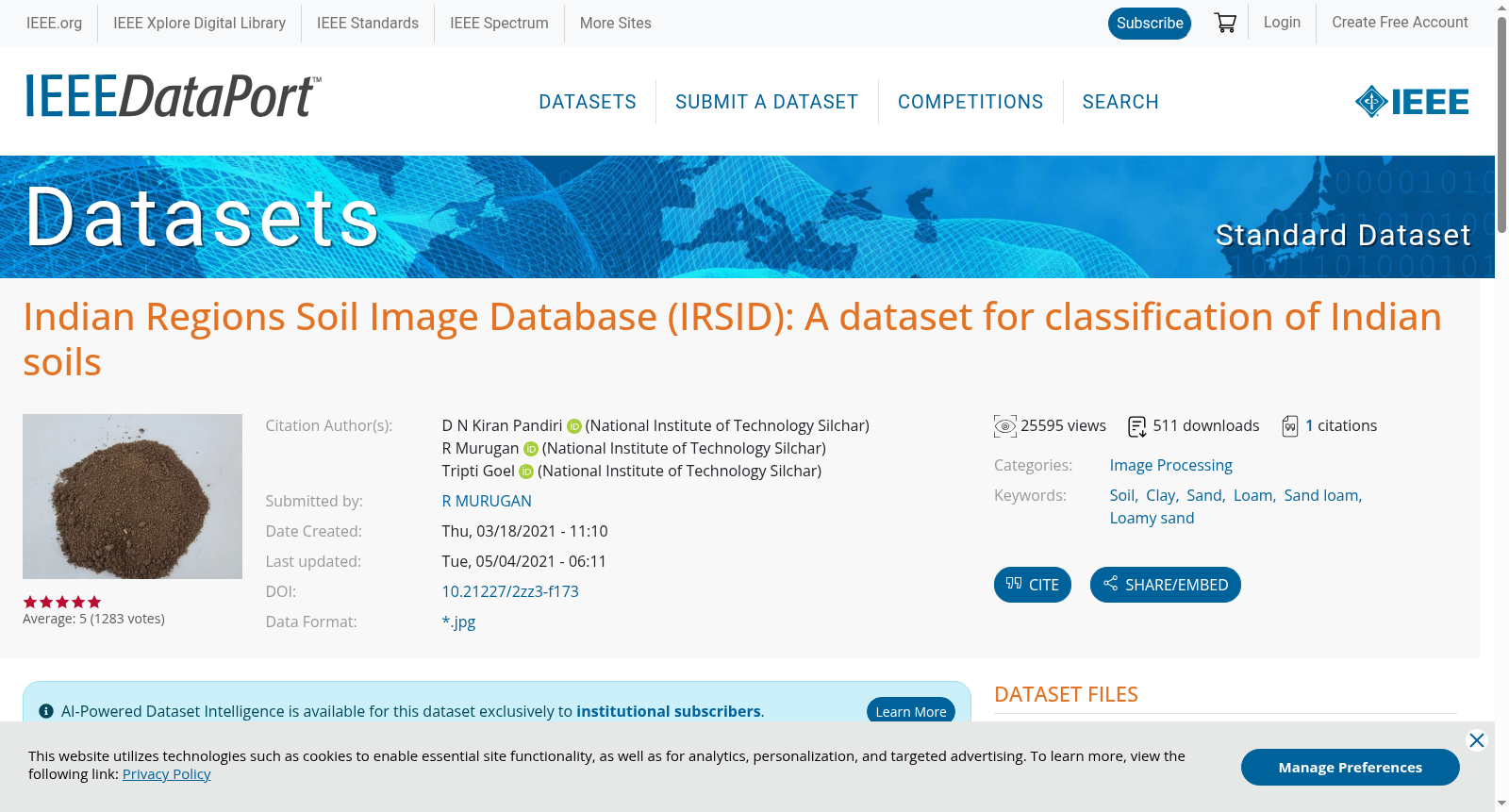Image resolution: width=1509 pixels, height=812 pixels.
Task: Click the Login link
Action: 1282,23
